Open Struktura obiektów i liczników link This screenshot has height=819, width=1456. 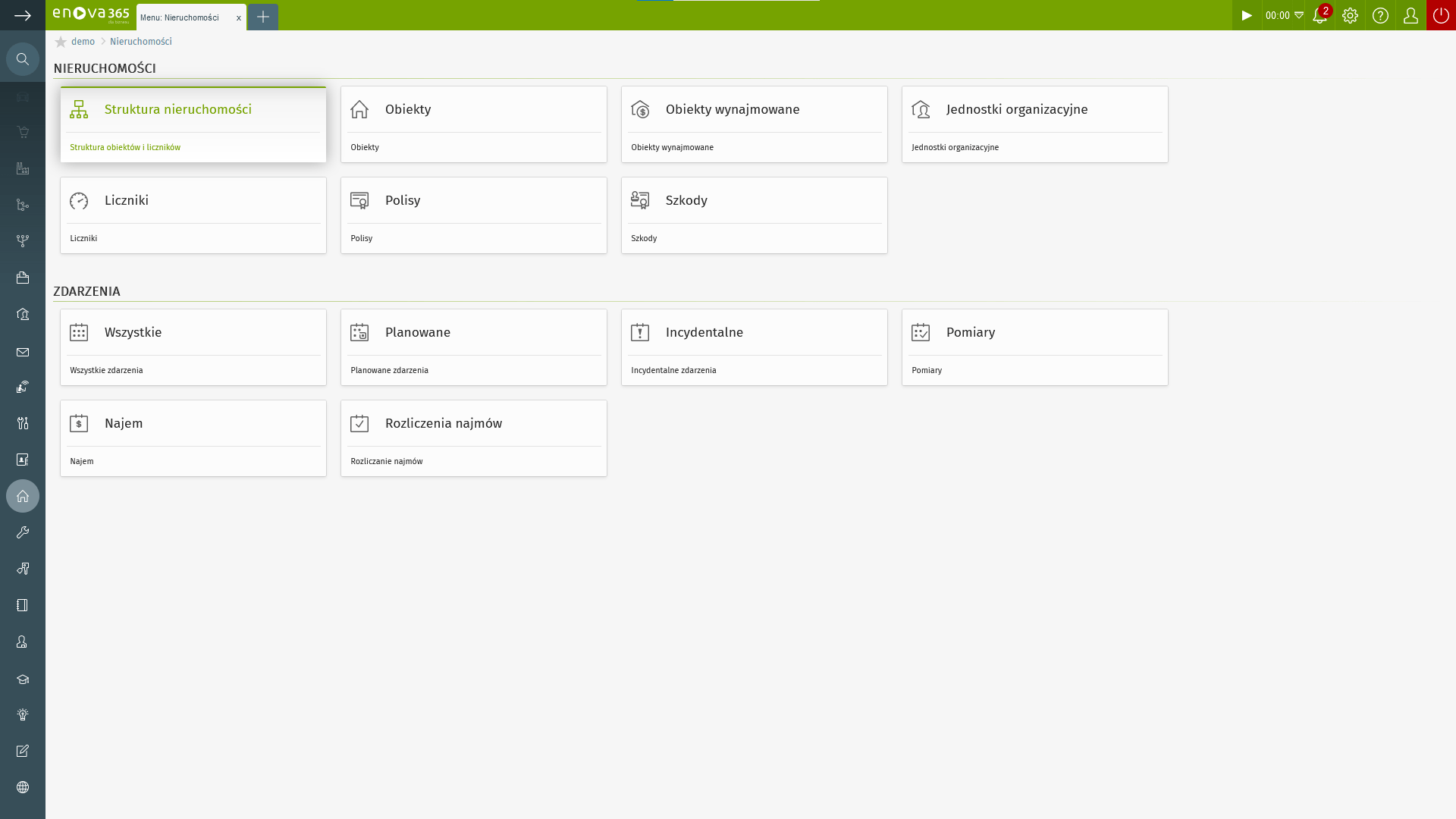coord(125,147)
